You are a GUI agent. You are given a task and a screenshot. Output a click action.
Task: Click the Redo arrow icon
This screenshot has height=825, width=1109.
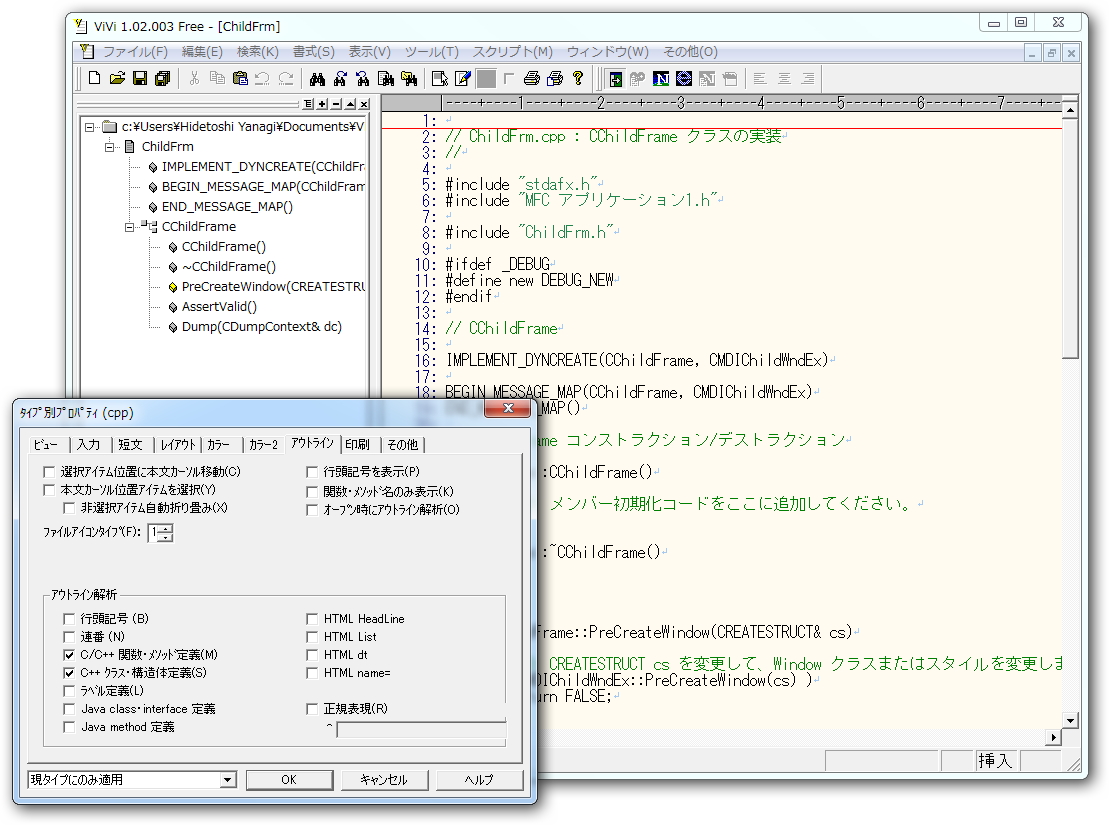point(286,79)
